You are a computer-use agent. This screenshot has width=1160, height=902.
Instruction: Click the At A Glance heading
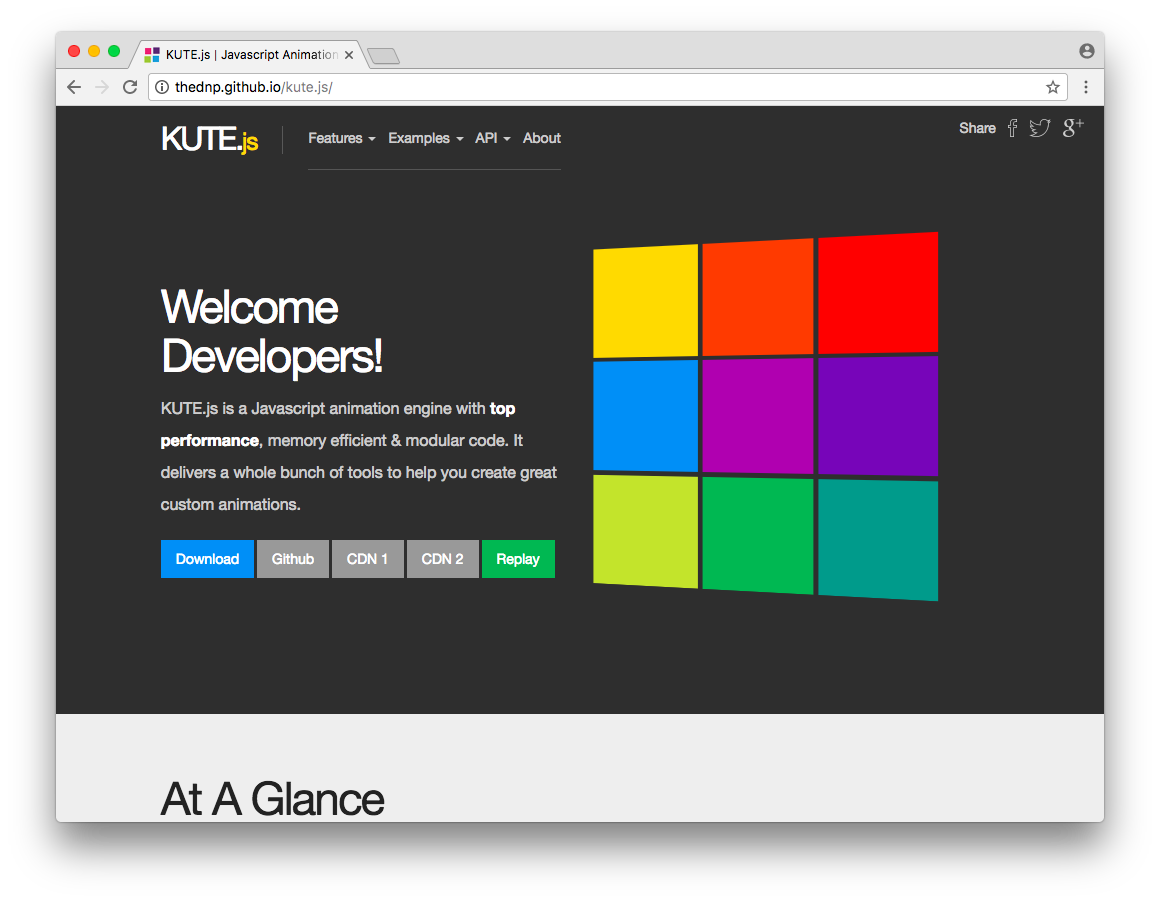272,799
